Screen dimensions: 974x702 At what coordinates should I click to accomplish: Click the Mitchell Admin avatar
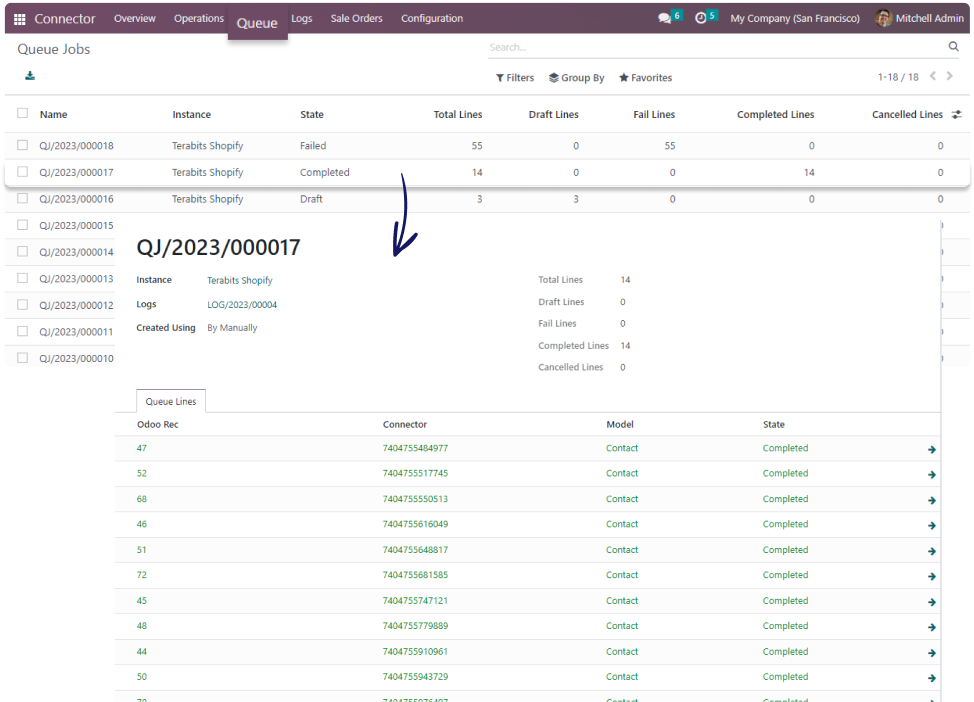(883, 19)
